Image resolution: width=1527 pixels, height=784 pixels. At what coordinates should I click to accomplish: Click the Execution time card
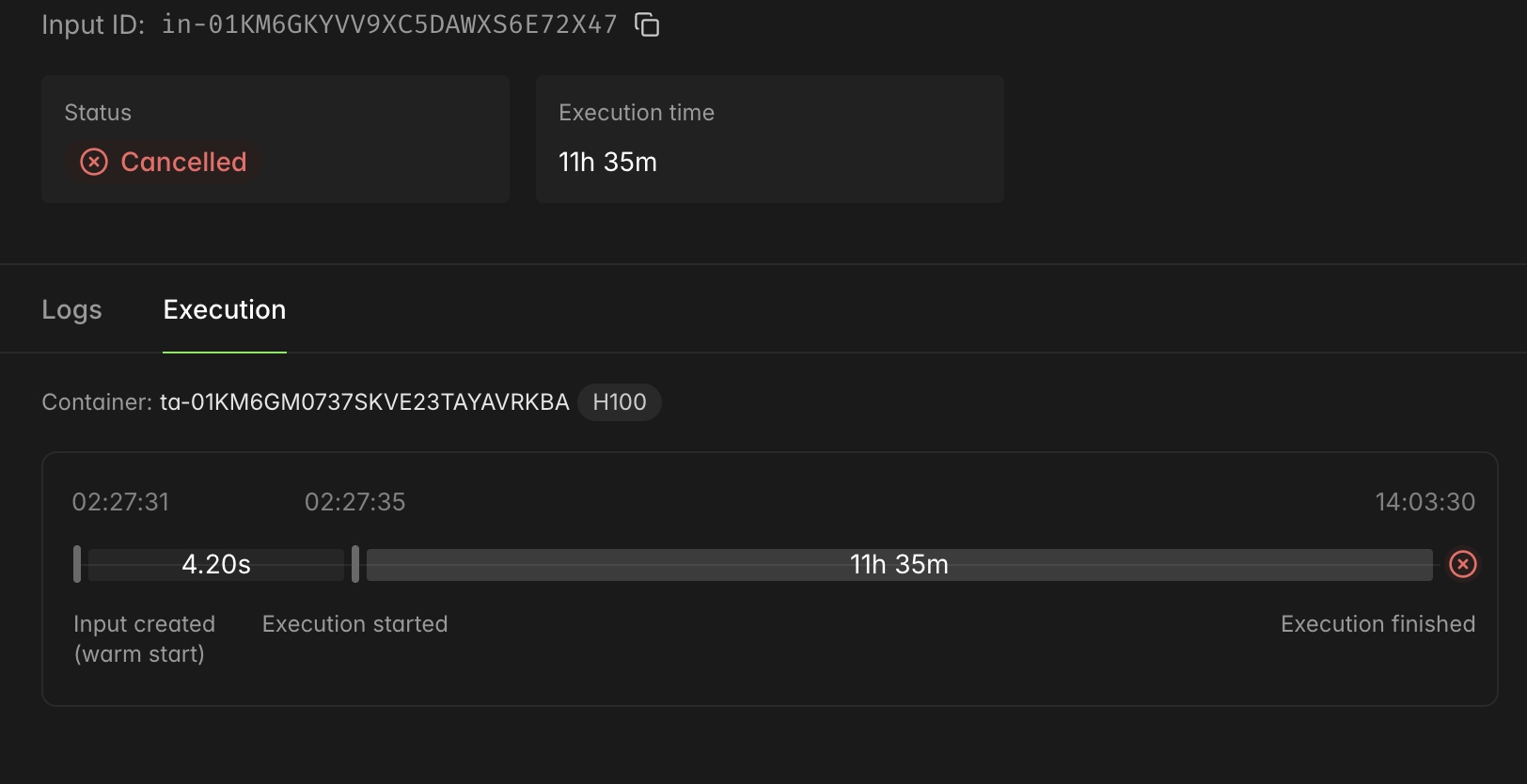[769, 139]
